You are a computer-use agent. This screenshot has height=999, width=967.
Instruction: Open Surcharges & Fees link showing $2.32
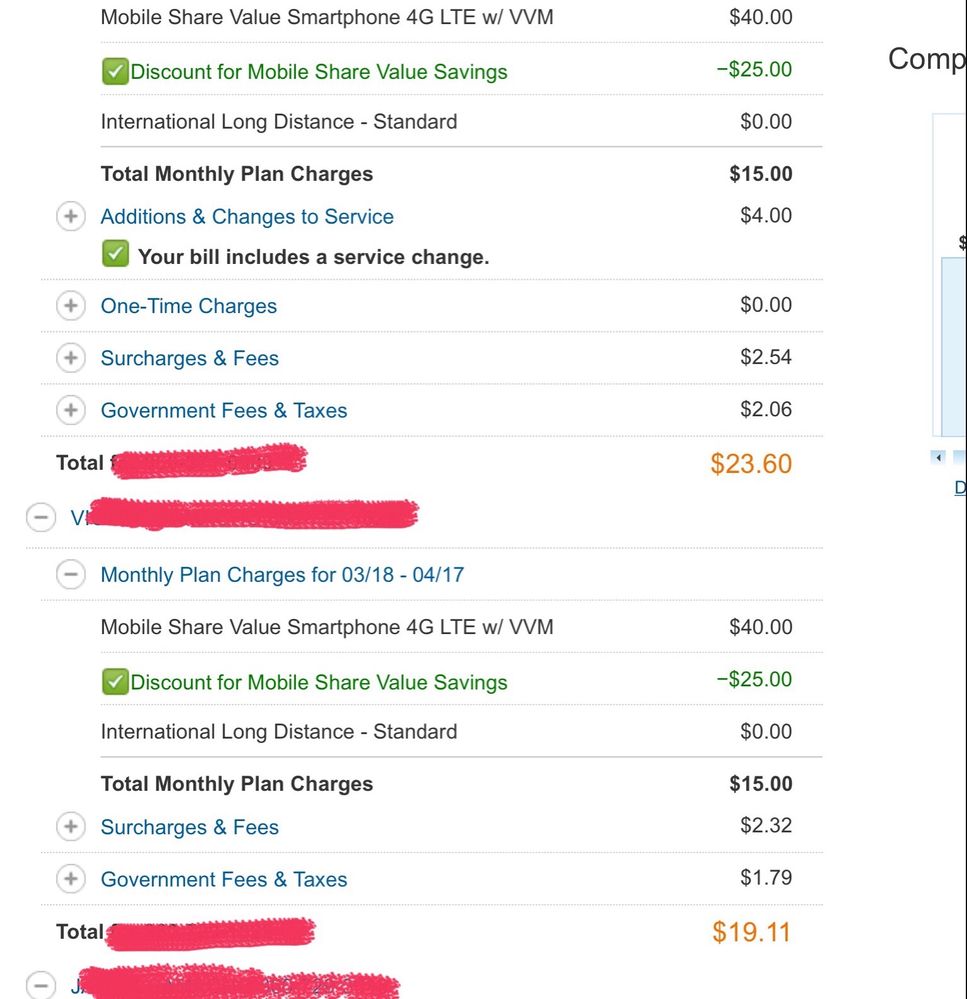click(190, 827)
